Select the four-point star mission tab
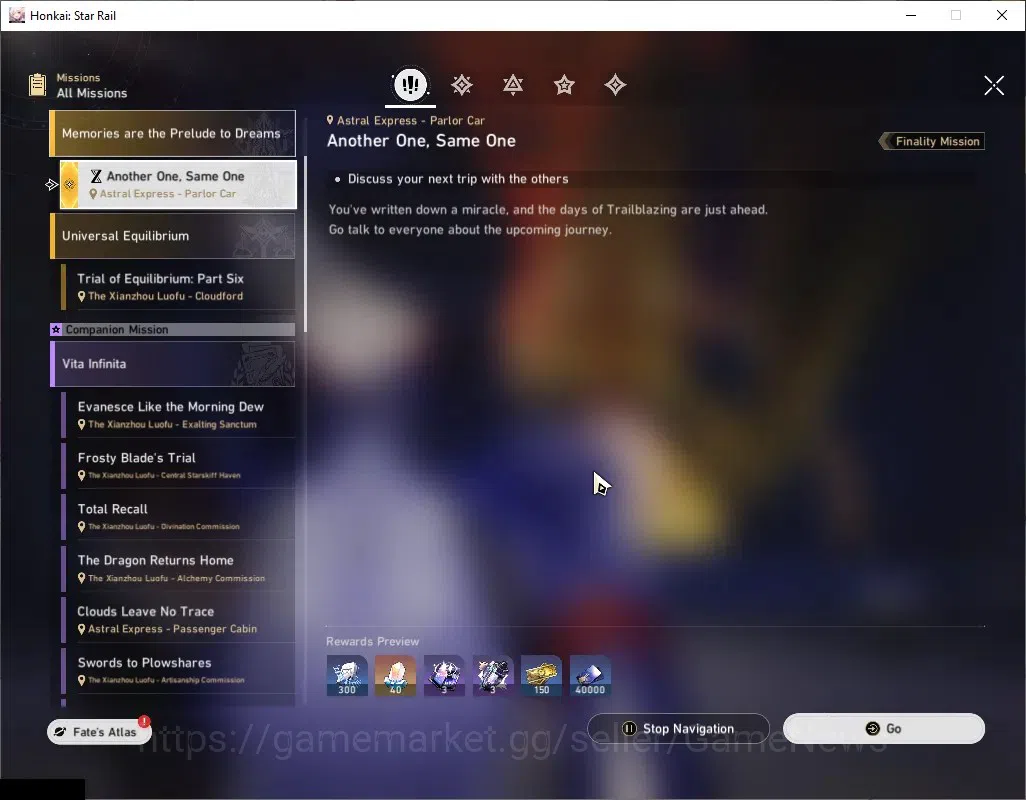 coord(615,85)
